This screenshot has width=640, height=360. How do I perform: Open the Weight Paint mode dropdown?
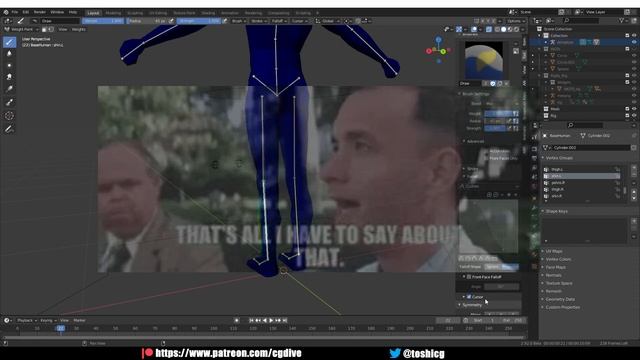tap(21, 29)
